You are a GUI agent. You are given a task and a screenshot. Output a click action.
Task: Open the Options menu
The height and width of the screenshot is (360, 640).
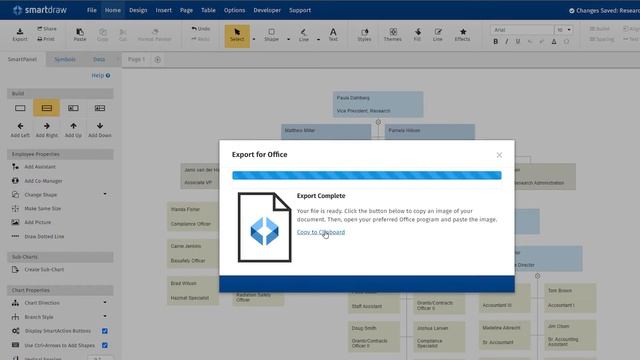click(x=234, y=10)
